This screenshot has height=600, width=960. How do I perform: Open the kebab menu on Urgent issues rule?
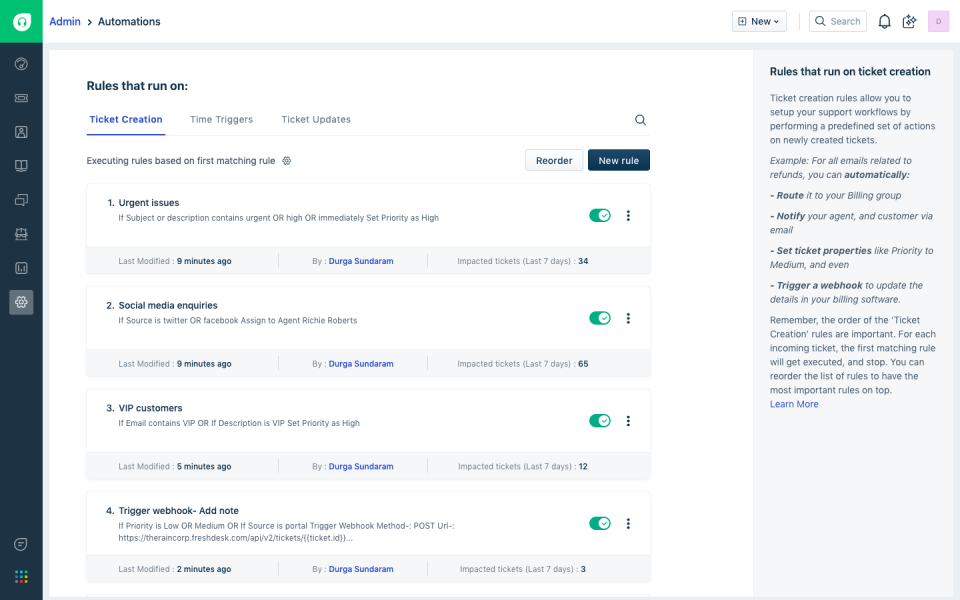pyautogui.click(x=628, y=215)
